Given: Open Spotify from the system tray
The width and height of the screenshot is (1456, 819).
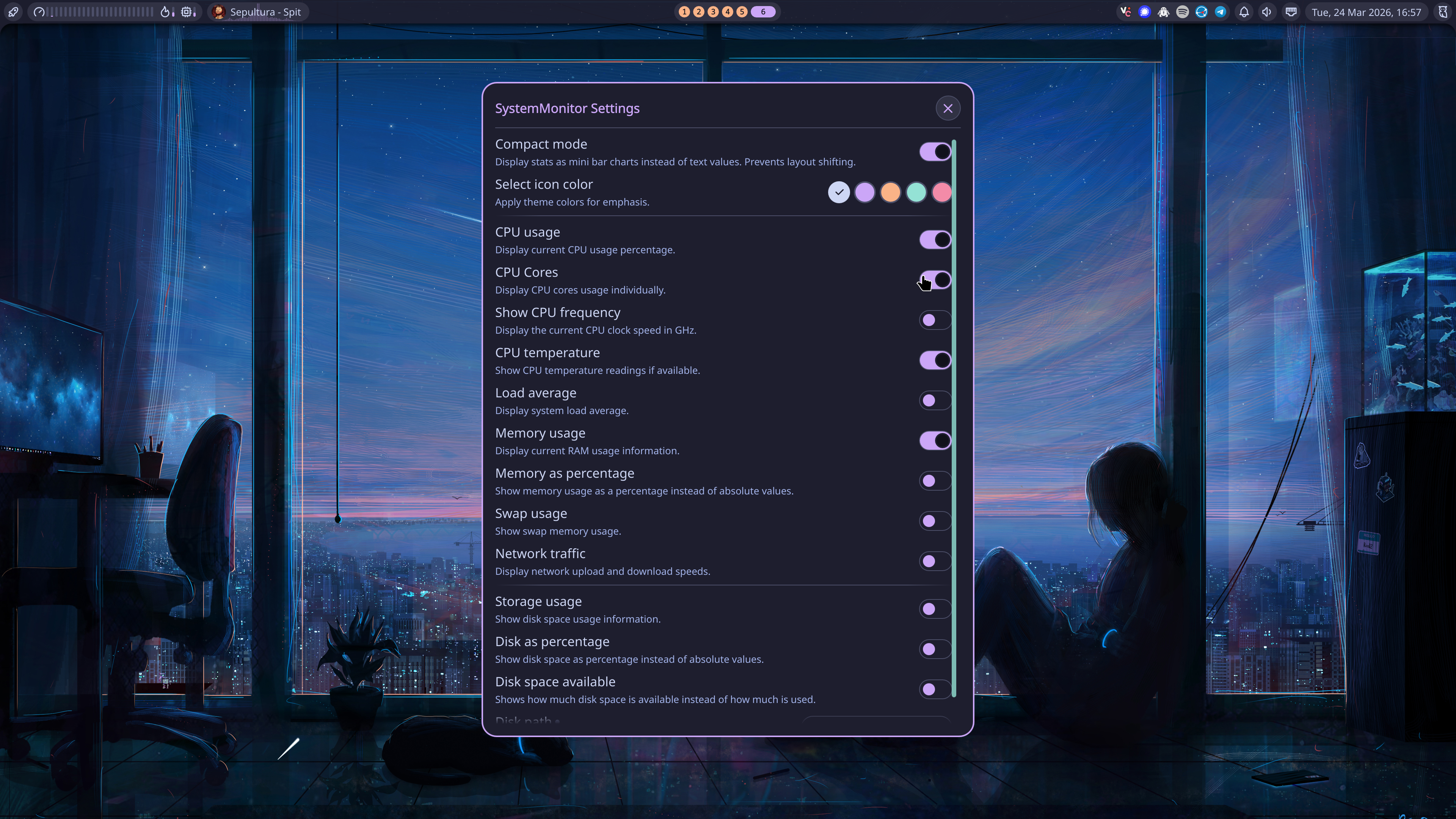Looking at the screenshot, I should [1183, 12].
